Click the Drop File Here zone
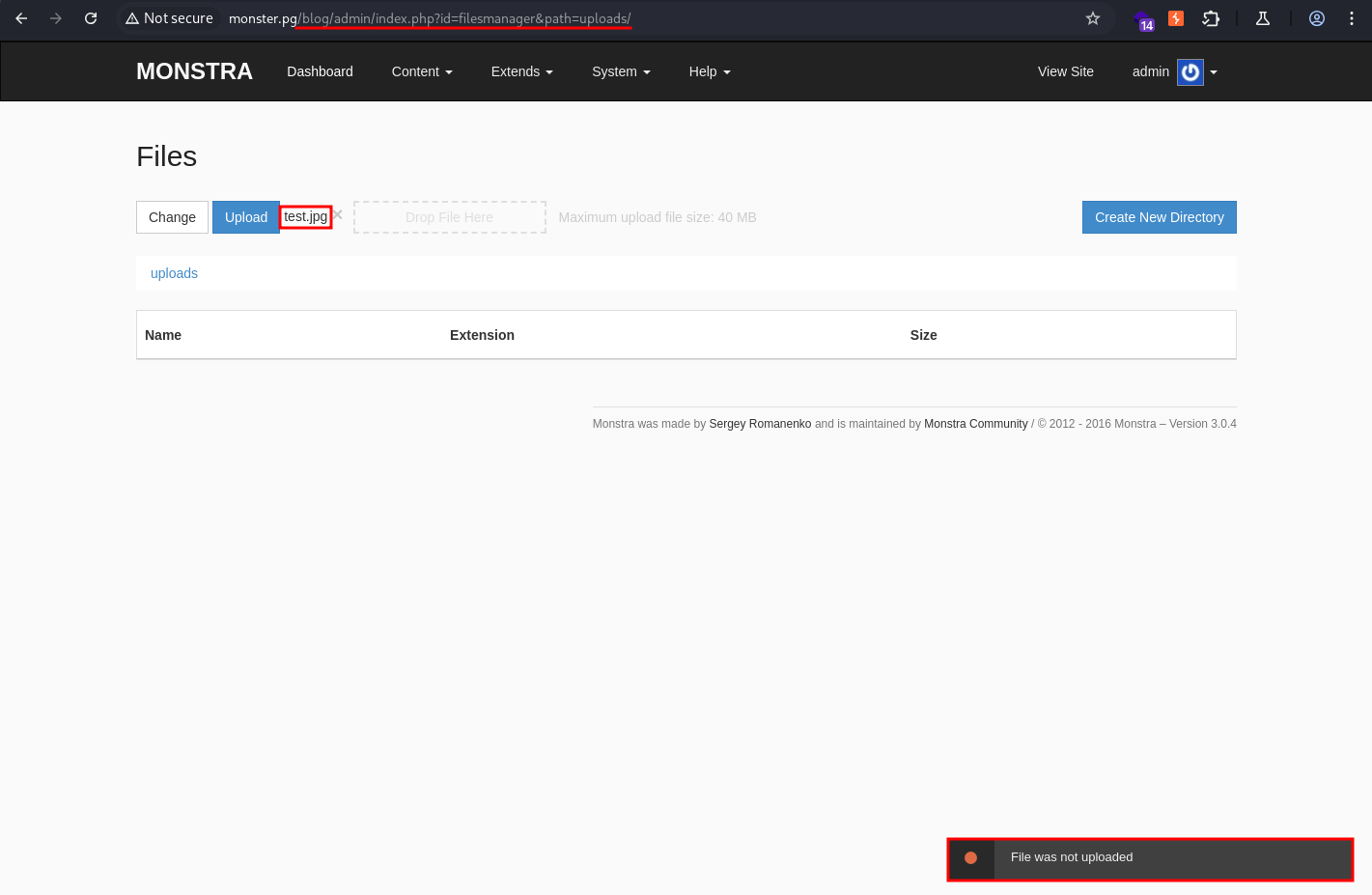 pyautogui.click(x=450, y=217)
